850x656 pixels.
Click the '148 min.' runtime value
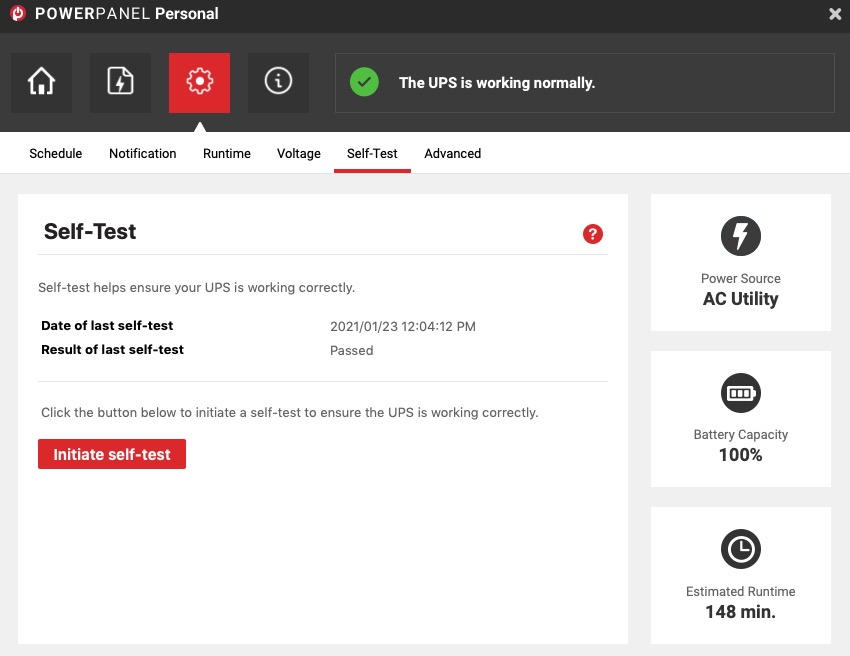click(x=740, y=612)
